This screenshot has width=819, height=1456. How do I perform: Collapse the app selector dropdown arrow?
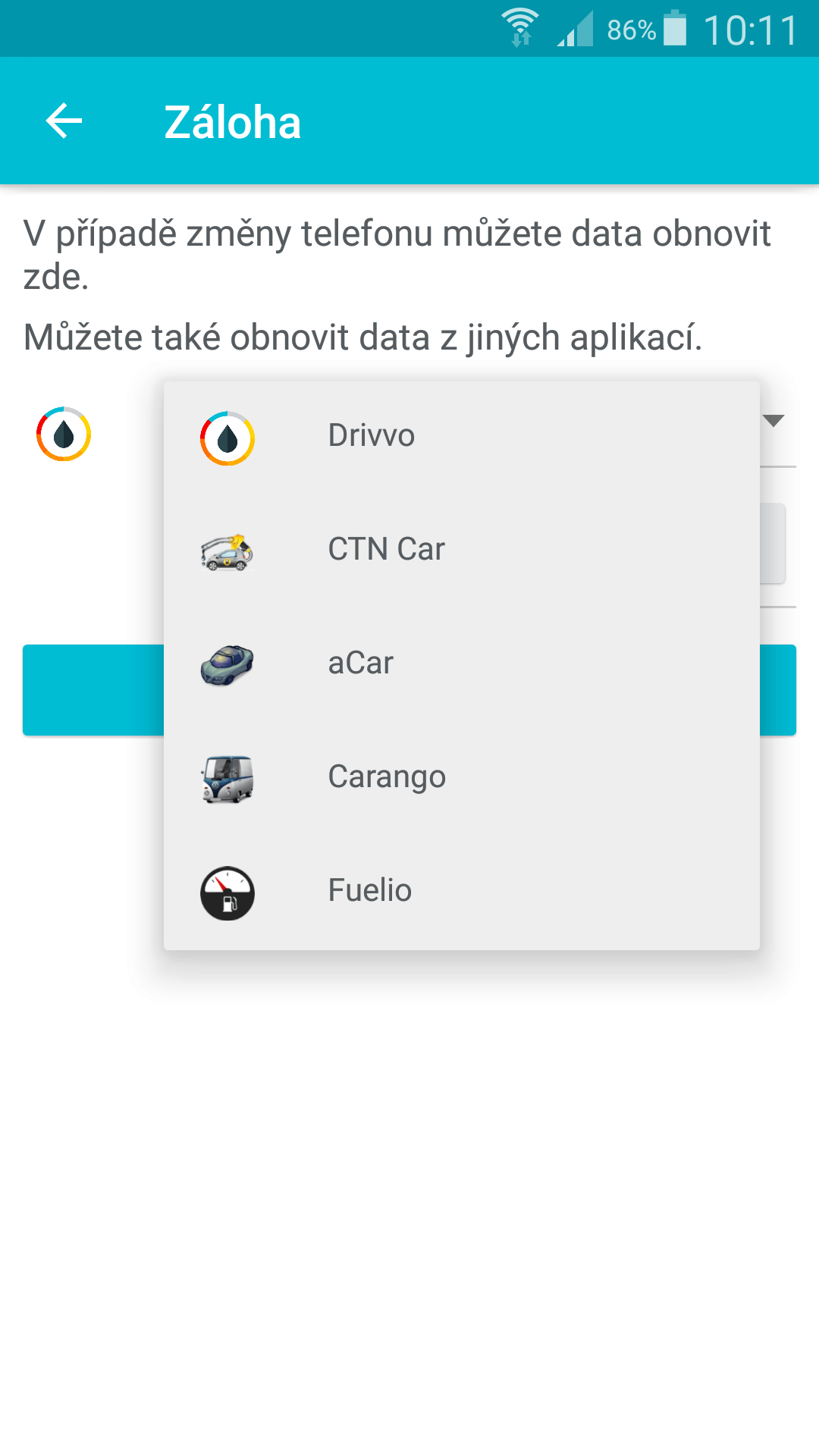tap(773, 421)
